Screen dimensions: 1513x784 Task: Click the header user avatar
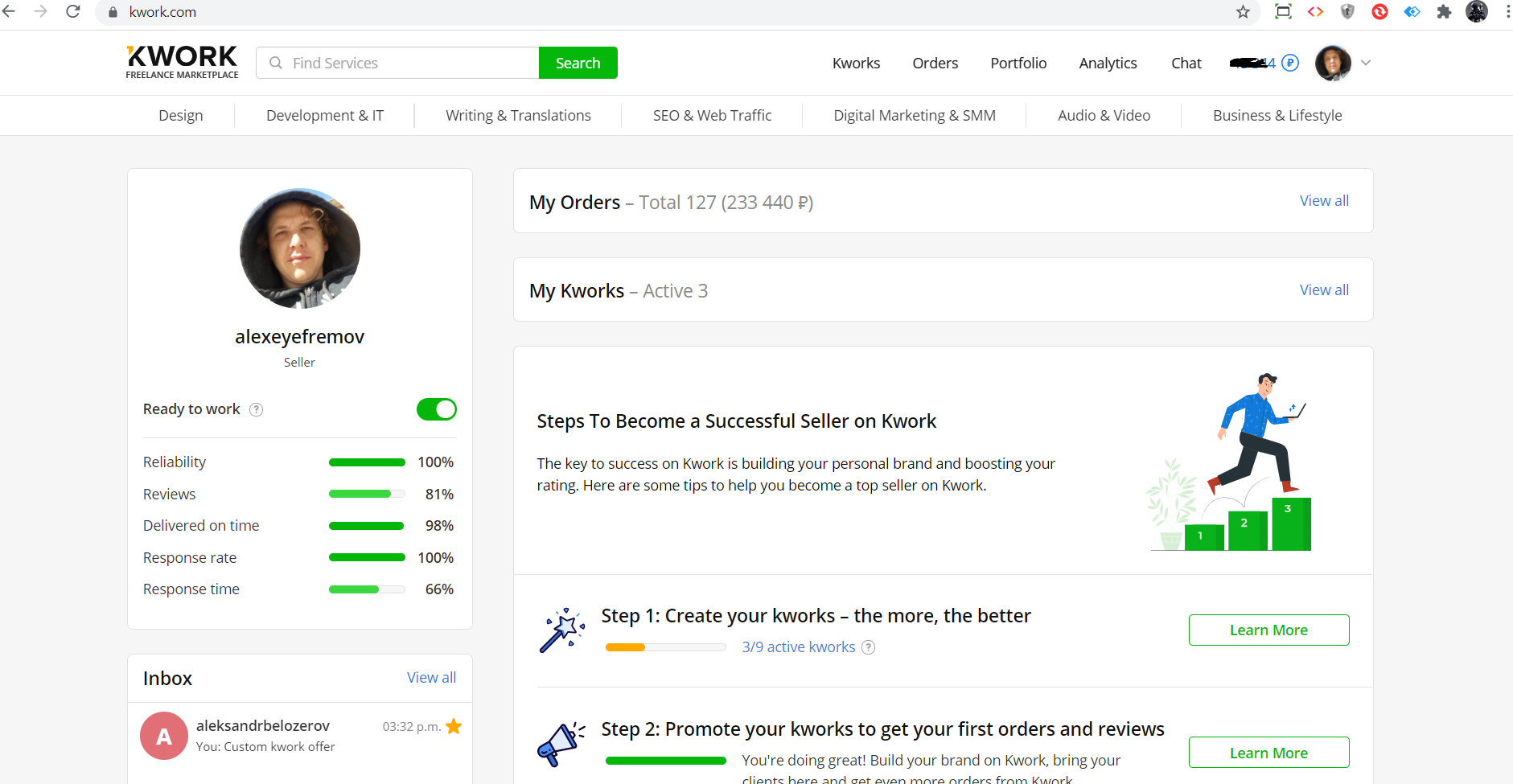[1333, 63]
